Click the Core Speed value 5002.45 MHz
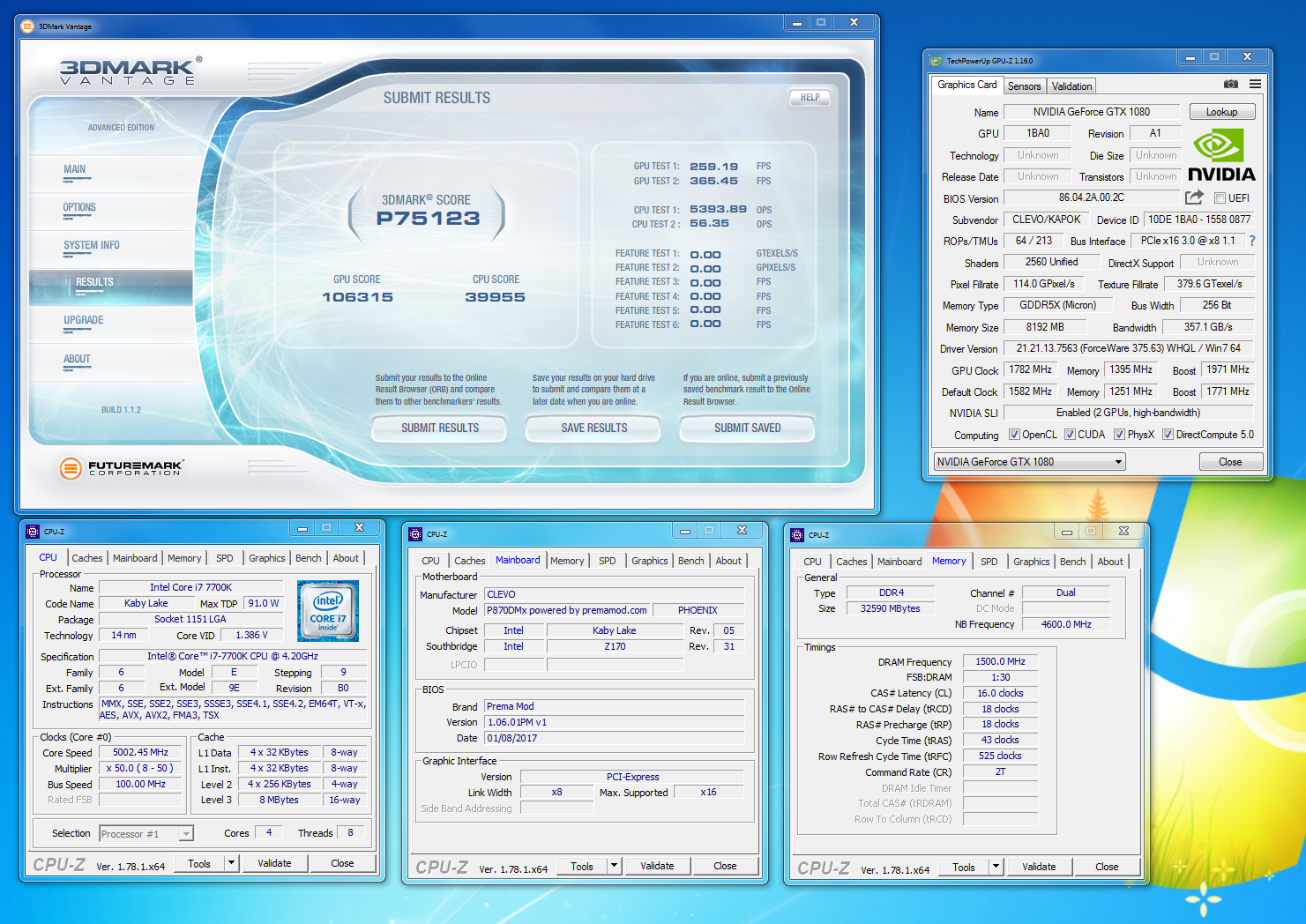This screenshot has width=1306, height=924. (x=140, y=753)
